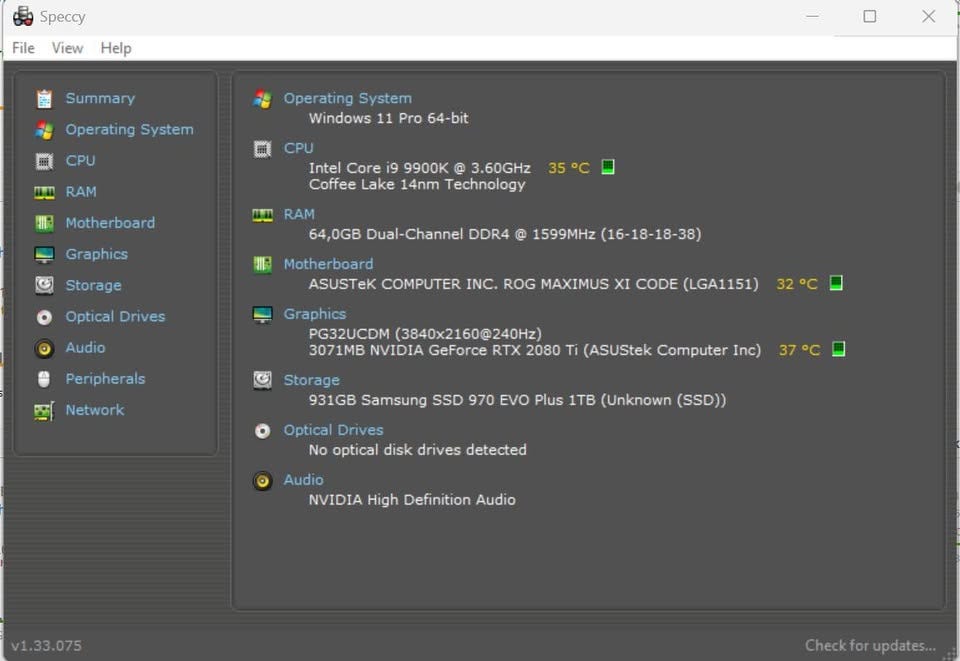Open the Help menu
This screenshot has height=661, width=960.
pyautogui.click(x=116, y=48)
